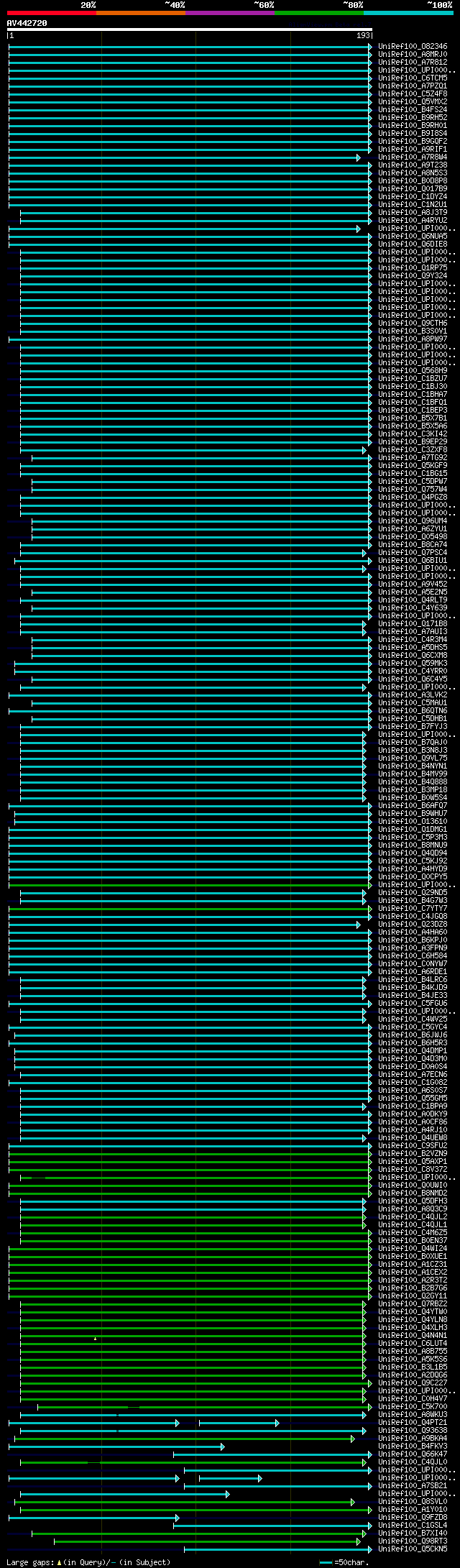Click the red 20% identity legend segment

click(x=52, y=13)
